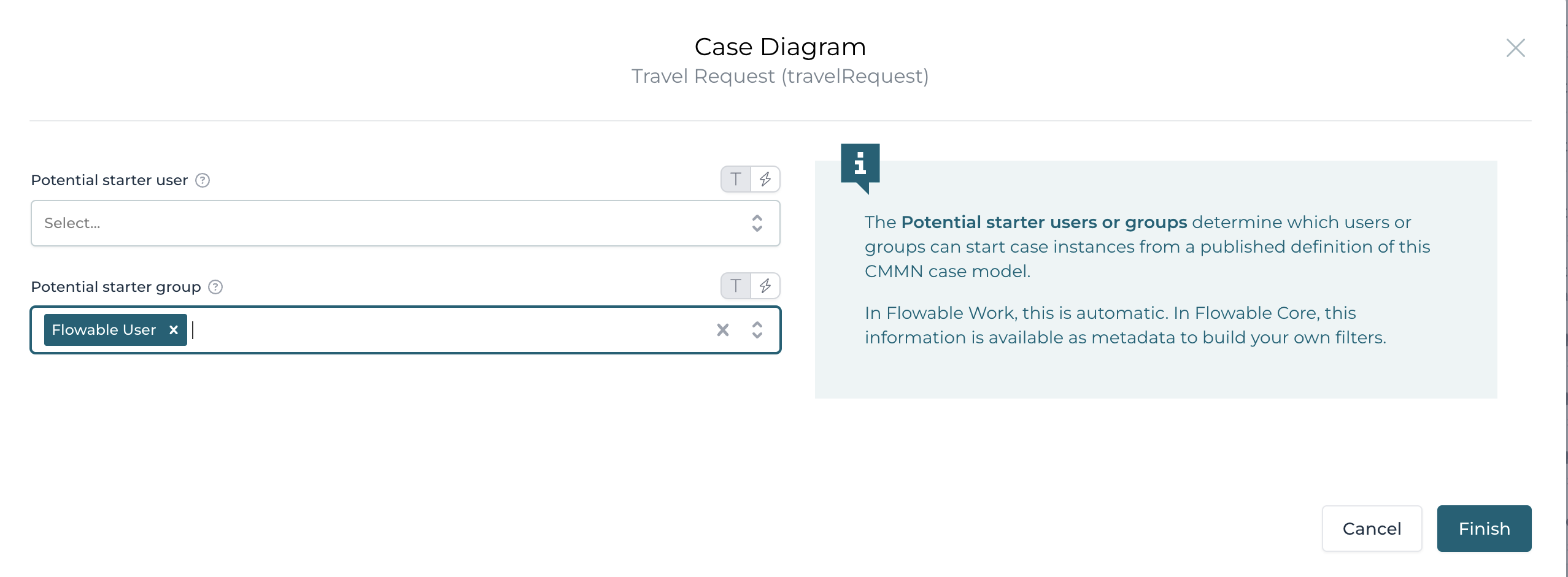Viewport: 1568px width, 577px height.
Task: Click help icon beside Potential starter user
Action: (x=203, y=180)
